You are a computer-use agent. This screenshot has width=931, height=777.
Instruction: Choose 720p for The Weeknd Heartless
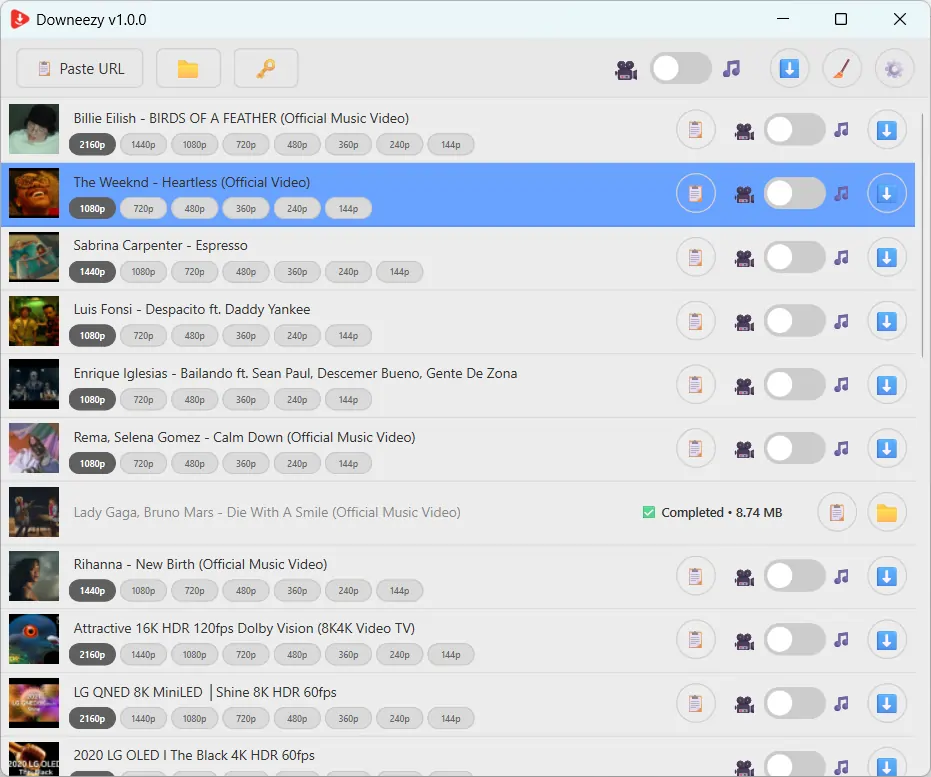pos(143,209)
